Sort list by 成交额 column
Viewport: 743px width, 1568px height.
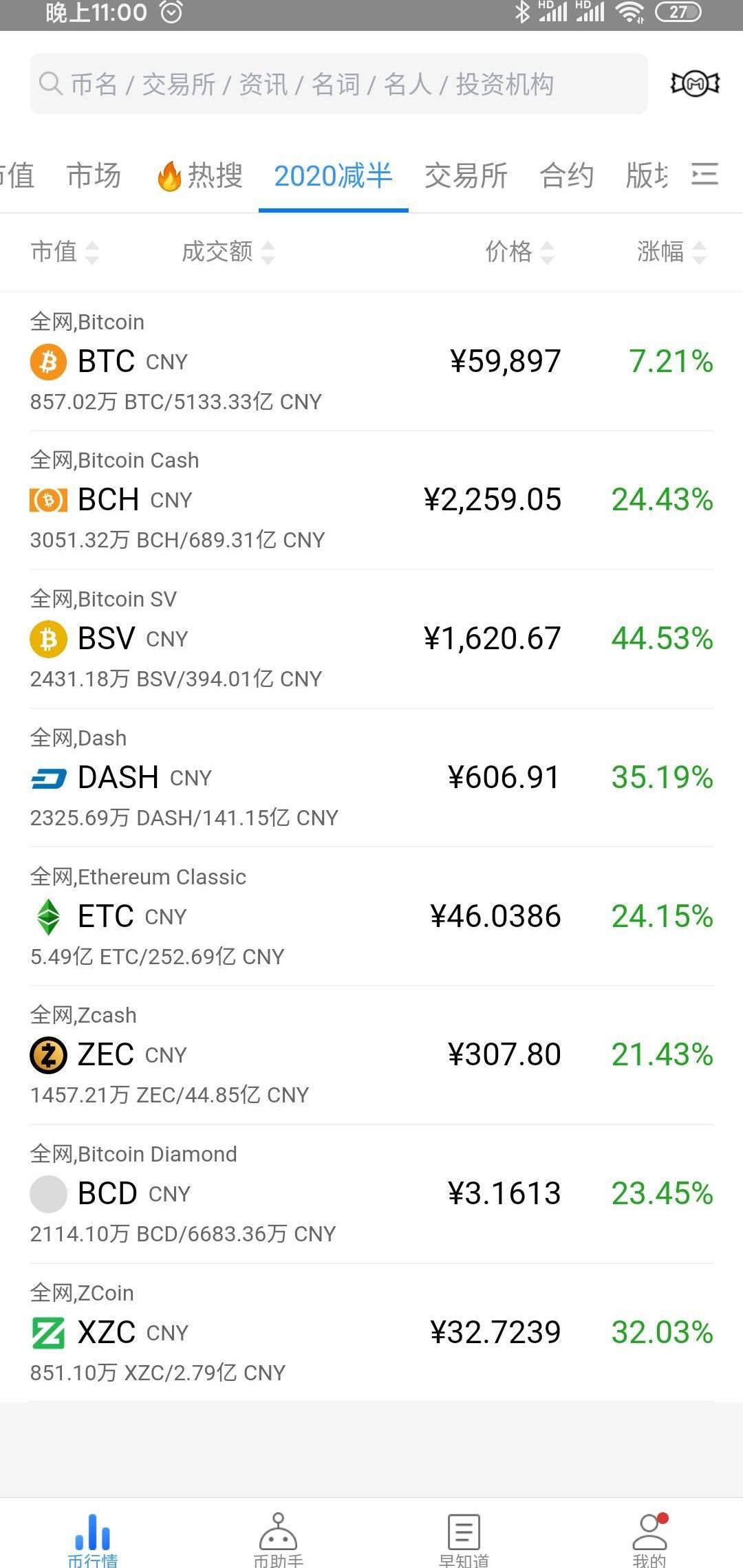pyautogui.click(x=228, y=252)
